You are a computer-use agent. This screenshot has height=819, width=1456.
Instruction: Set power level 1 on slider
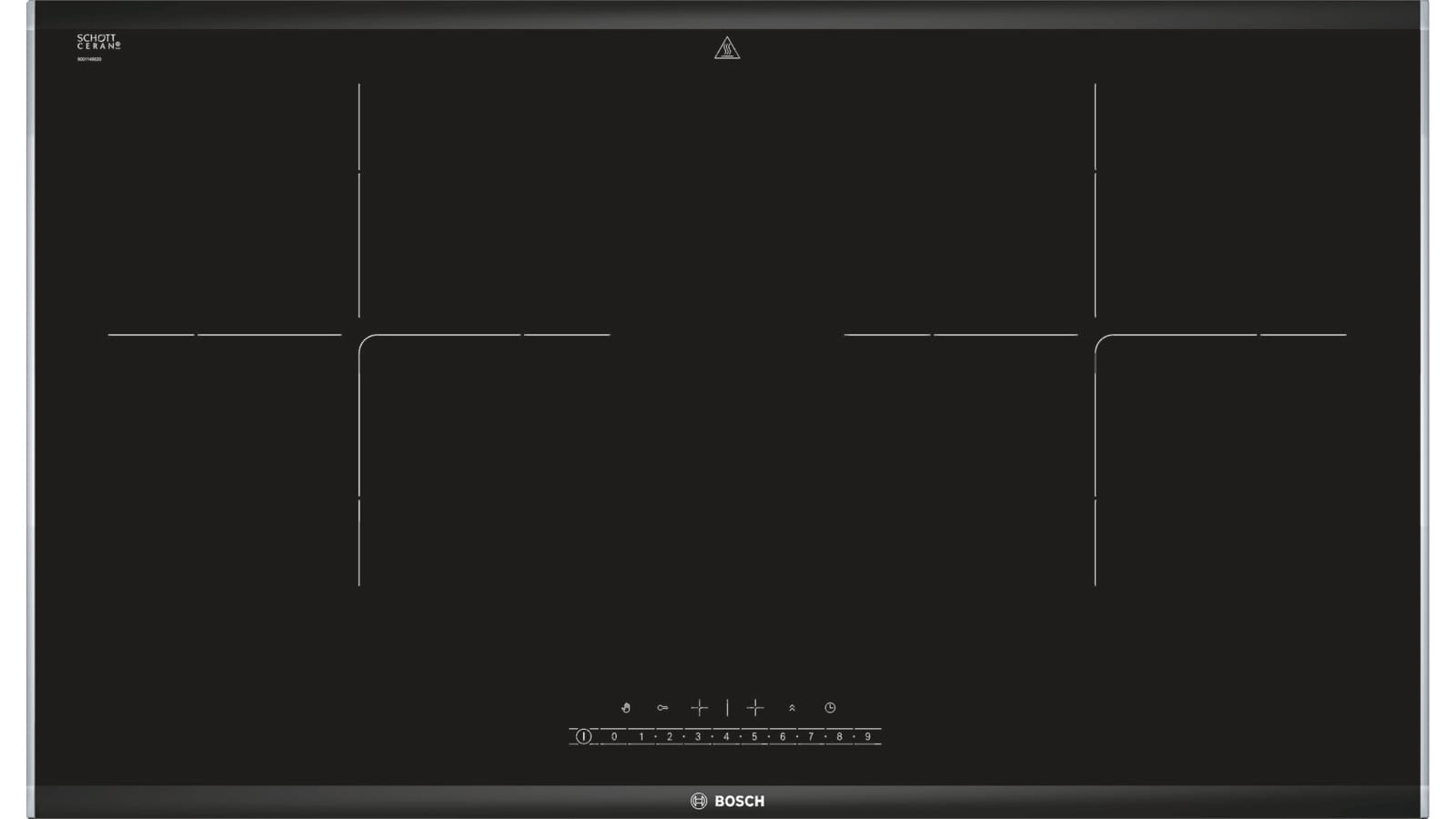pos(642,736)
